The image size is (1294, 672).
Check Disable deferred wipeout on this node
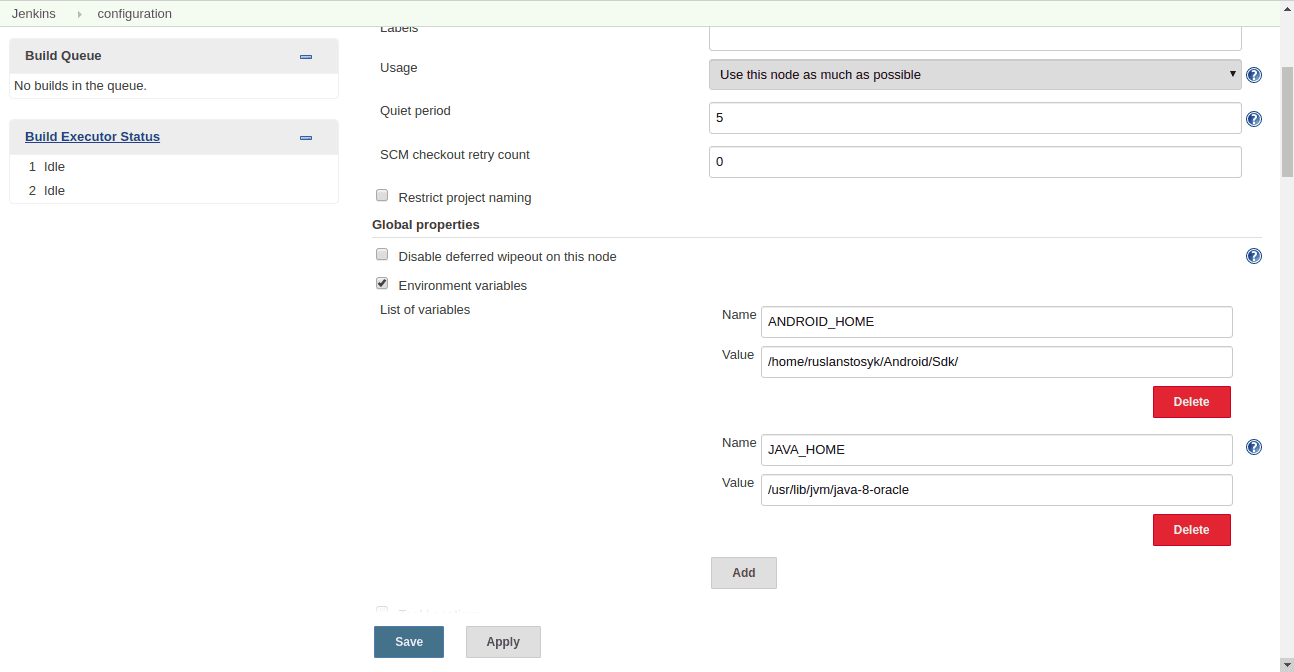[x=382, y=255]
